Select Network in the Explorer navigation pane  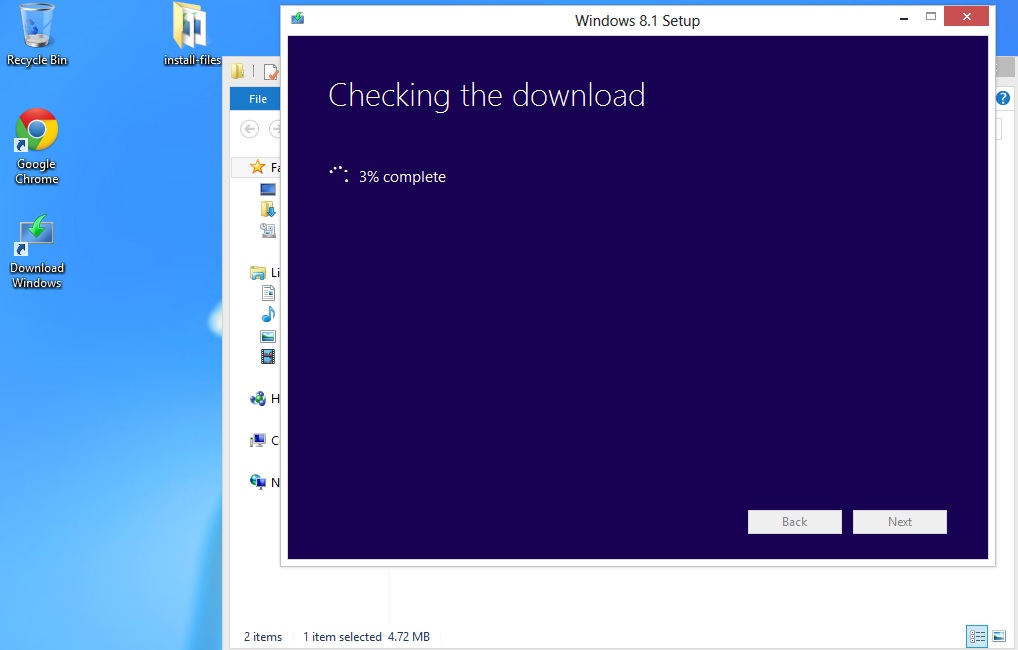tap(258, 482)
